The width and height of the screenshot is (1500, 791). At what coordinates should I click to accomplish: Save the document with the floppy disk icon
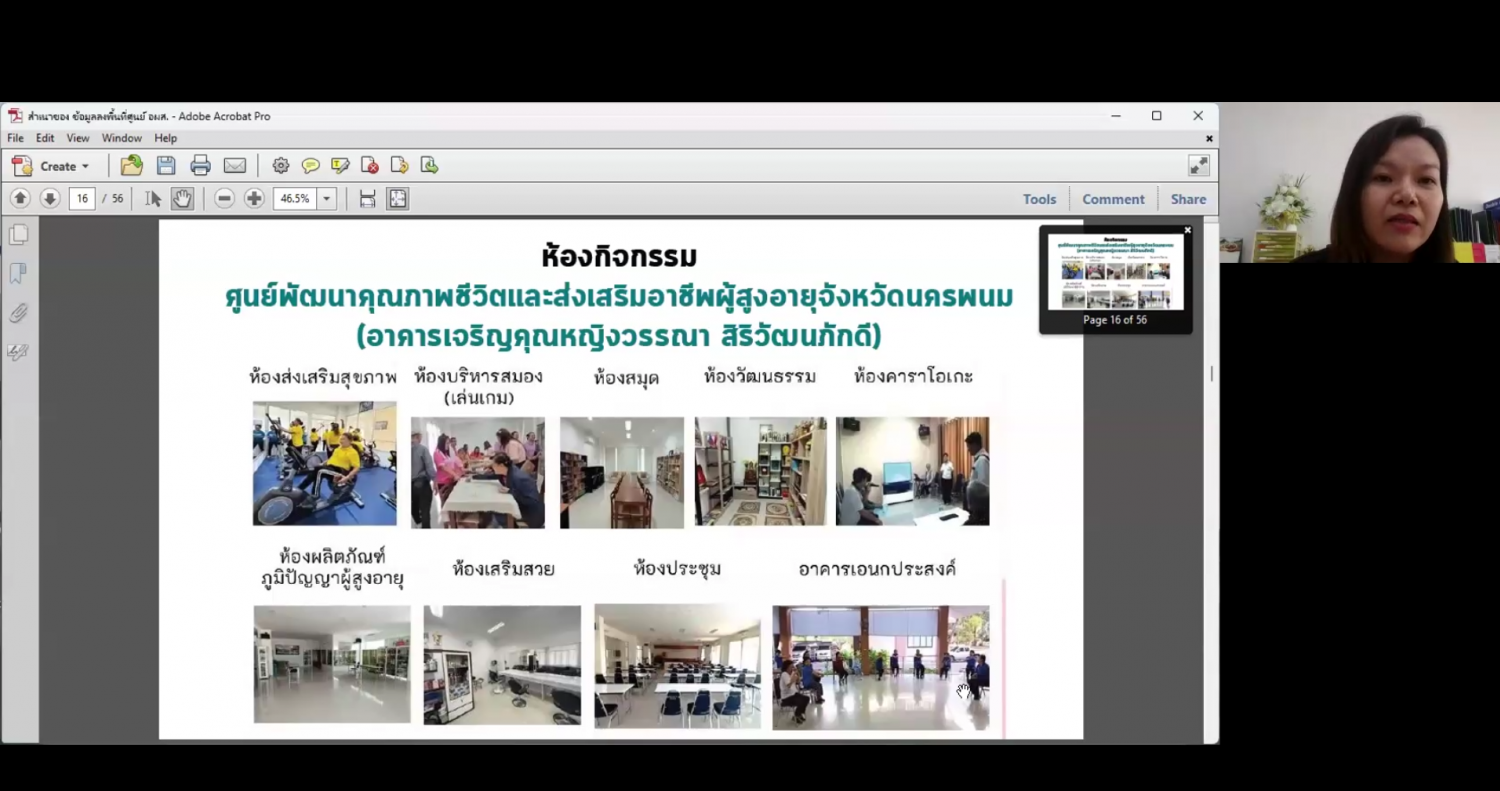pos(166,166)
